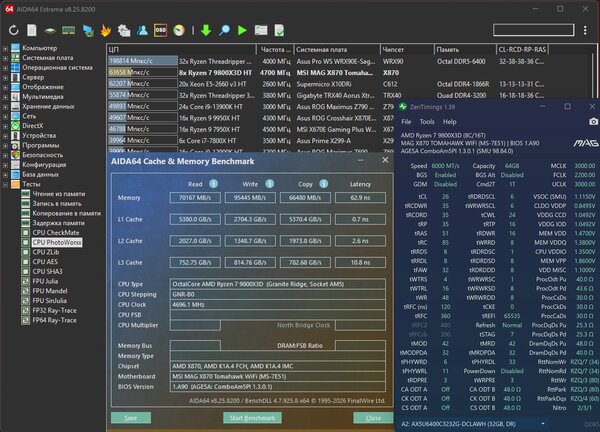Select the Копирование в памяти test
This screenshot has width=600, height=432.
pyautogui.click(x=67, y=213)
